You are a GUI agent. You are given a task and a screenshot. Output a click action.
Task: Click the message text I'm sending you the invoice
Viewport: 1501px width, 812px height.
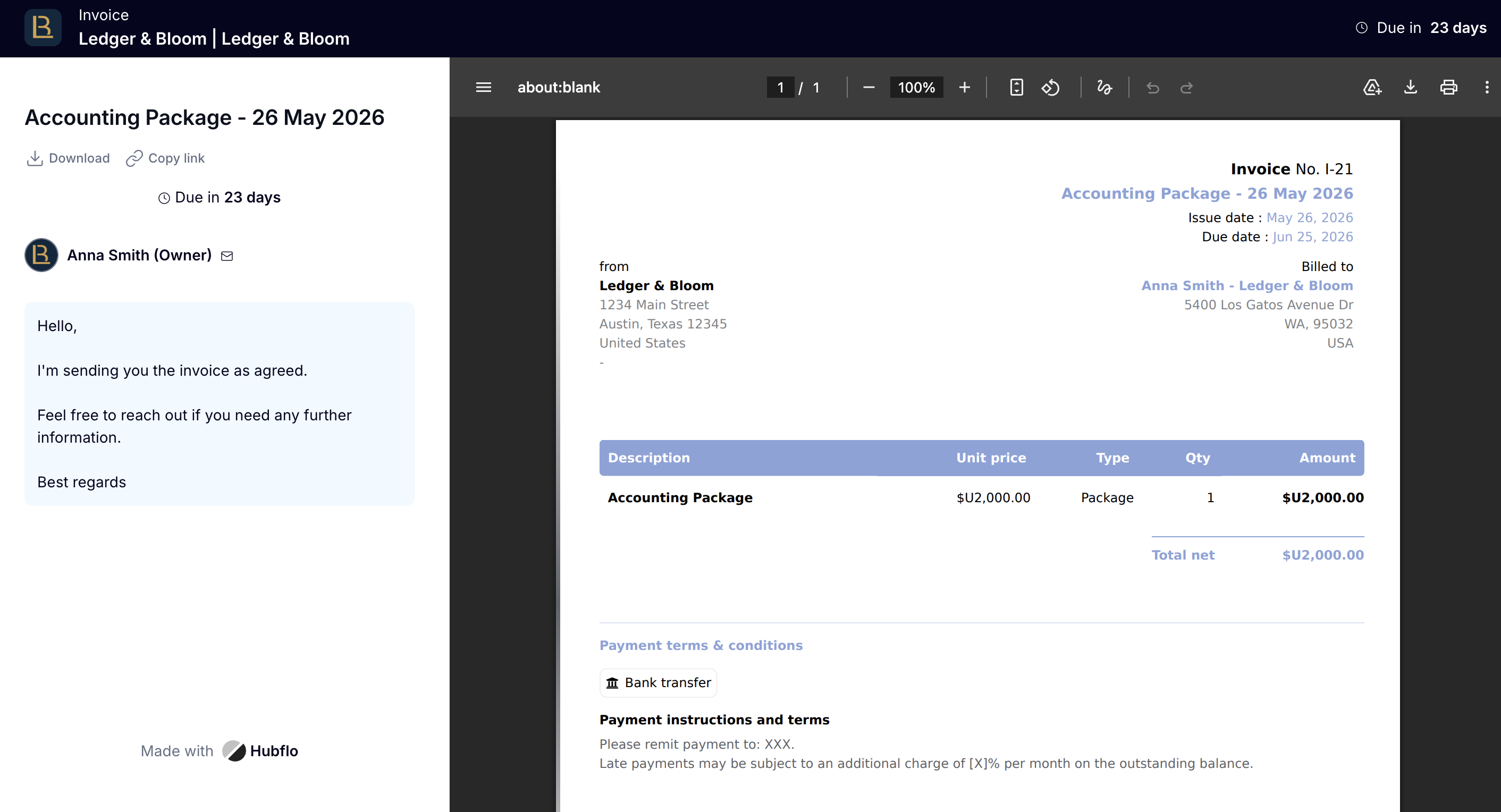(x=172, y=370)
